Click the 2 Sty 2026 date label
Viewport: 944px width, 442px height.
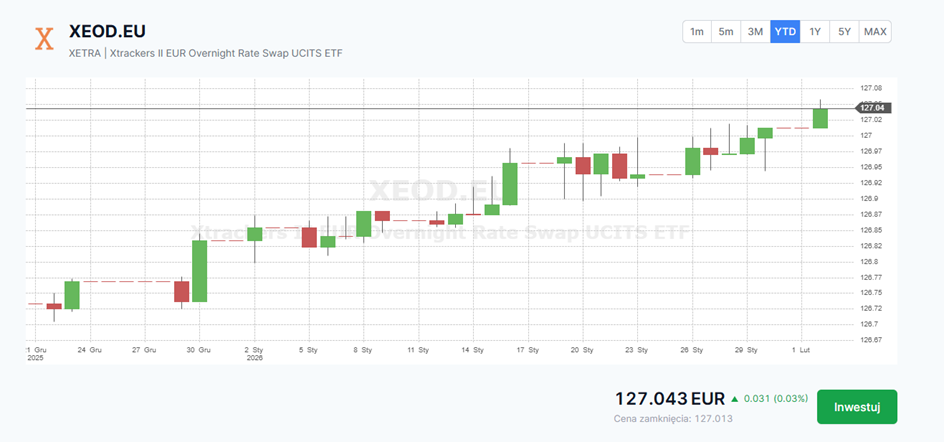tap(255, 355)
